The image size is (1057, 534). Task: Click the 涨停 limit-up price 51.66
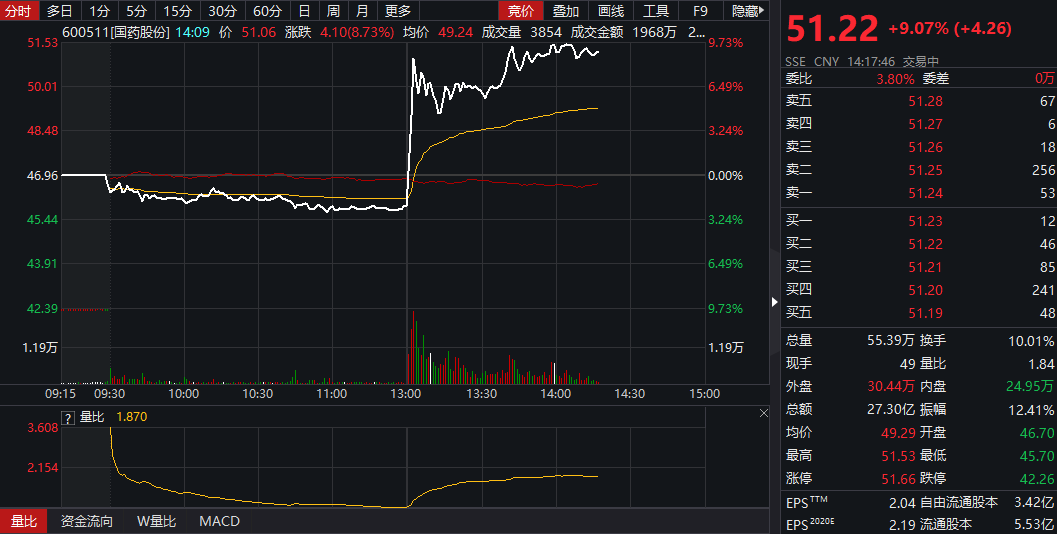898,479
